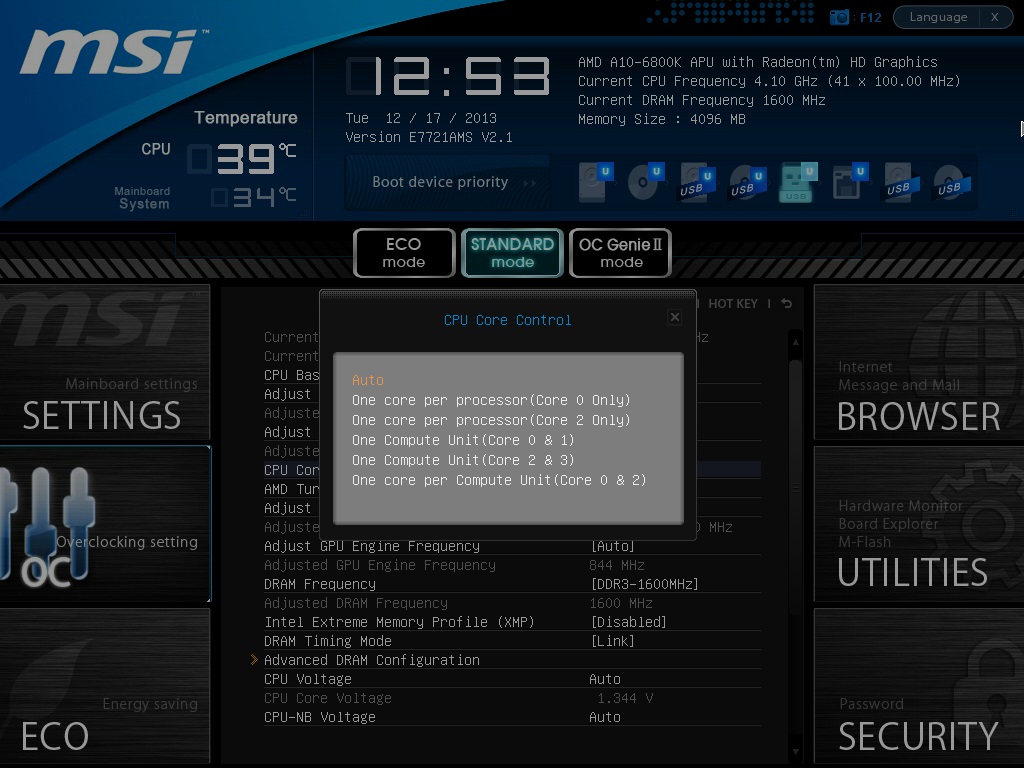Select the UEFI floppy disk boot device icon
The image size is (1024, 768).
pyautogui.click(x=850, y=182)
